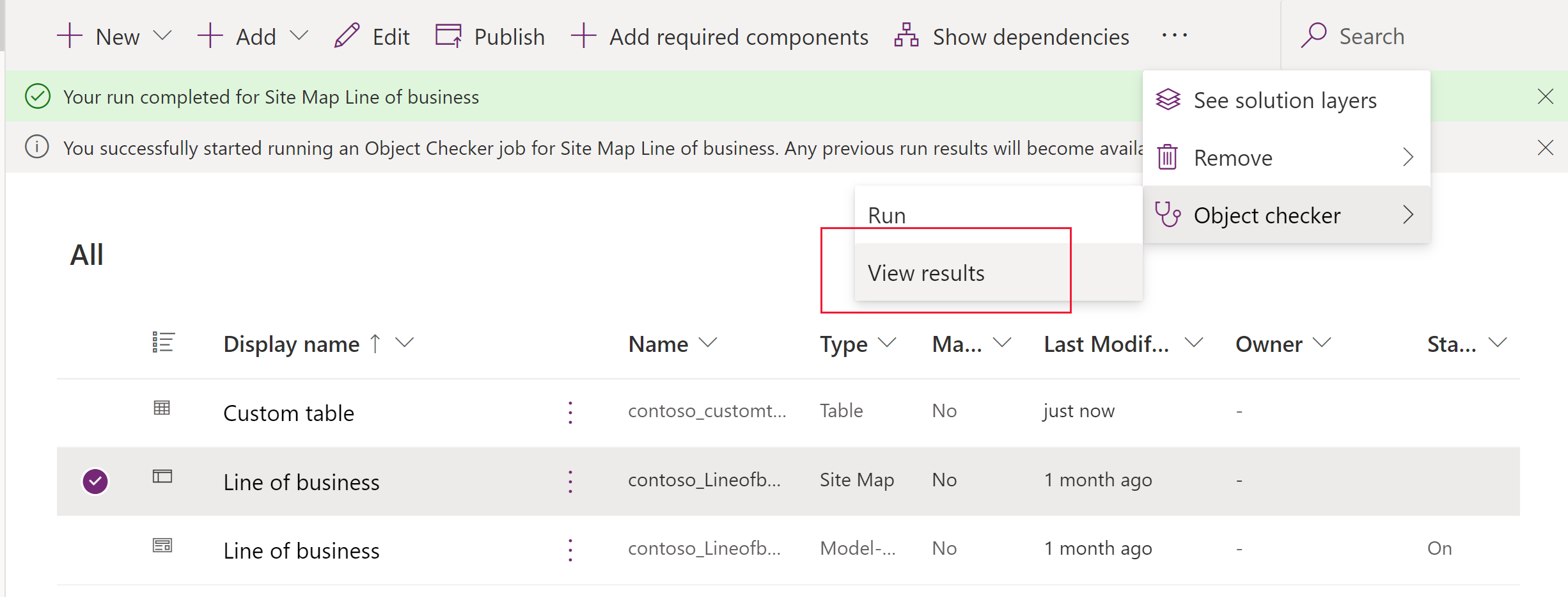Open the Search magnifier icon

(1313, 35)
